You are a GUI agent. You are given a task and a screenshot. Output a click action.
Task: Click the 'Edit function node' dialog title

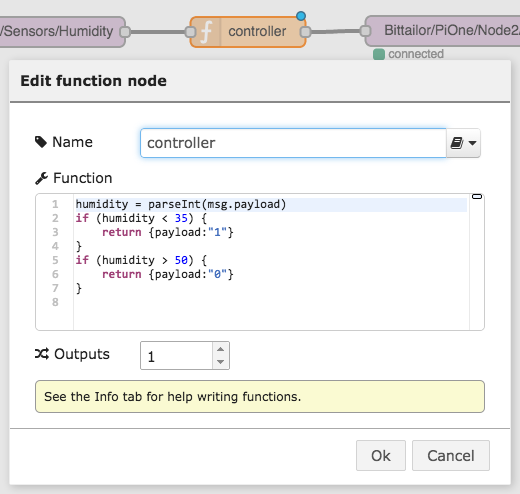coord(93,81)
